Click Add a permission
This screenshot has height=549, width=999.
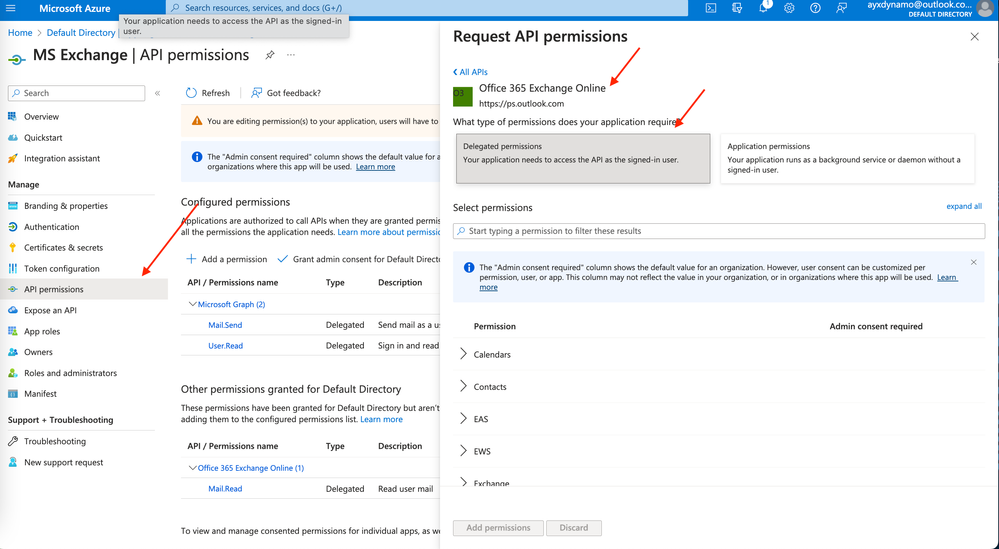point(227,259)
